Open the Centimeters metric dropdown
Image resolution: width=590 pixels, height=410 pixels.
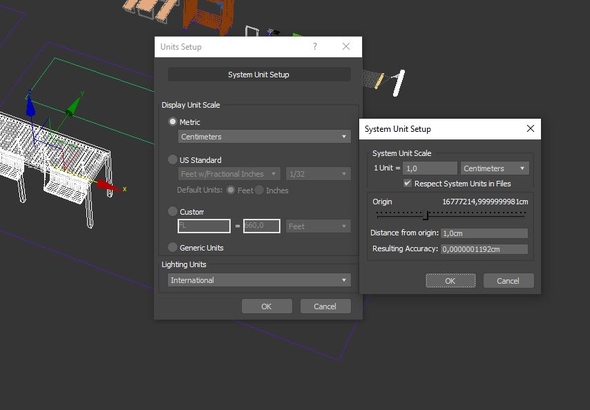coord(265,137)
